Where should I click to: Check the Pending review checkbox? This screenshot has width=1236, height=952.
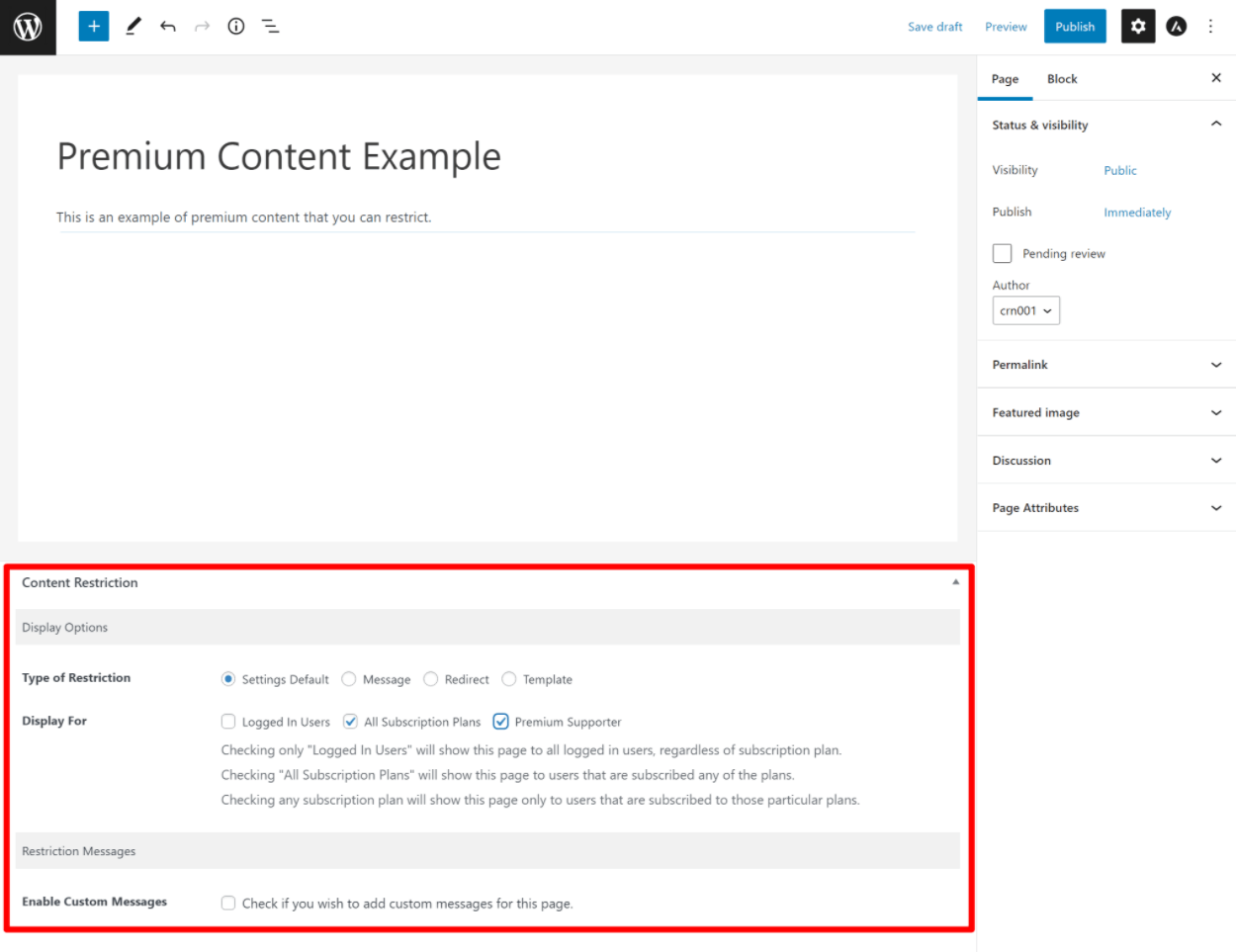click(1003, 254)
